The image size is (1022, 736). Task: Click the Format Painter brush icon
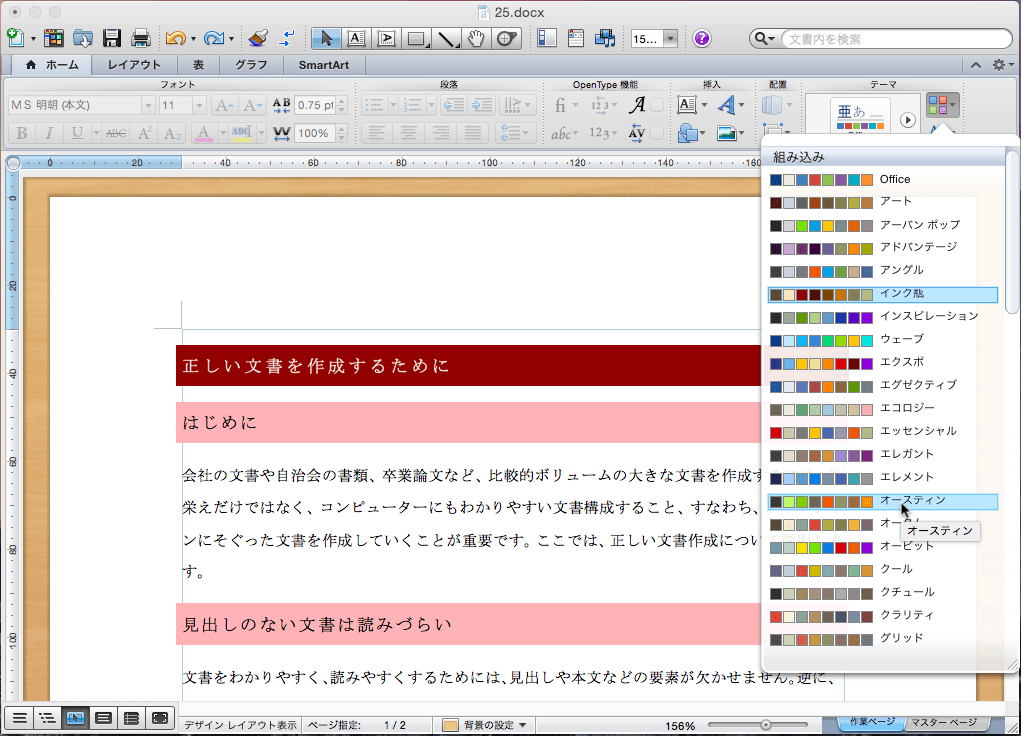pos(258,38)
